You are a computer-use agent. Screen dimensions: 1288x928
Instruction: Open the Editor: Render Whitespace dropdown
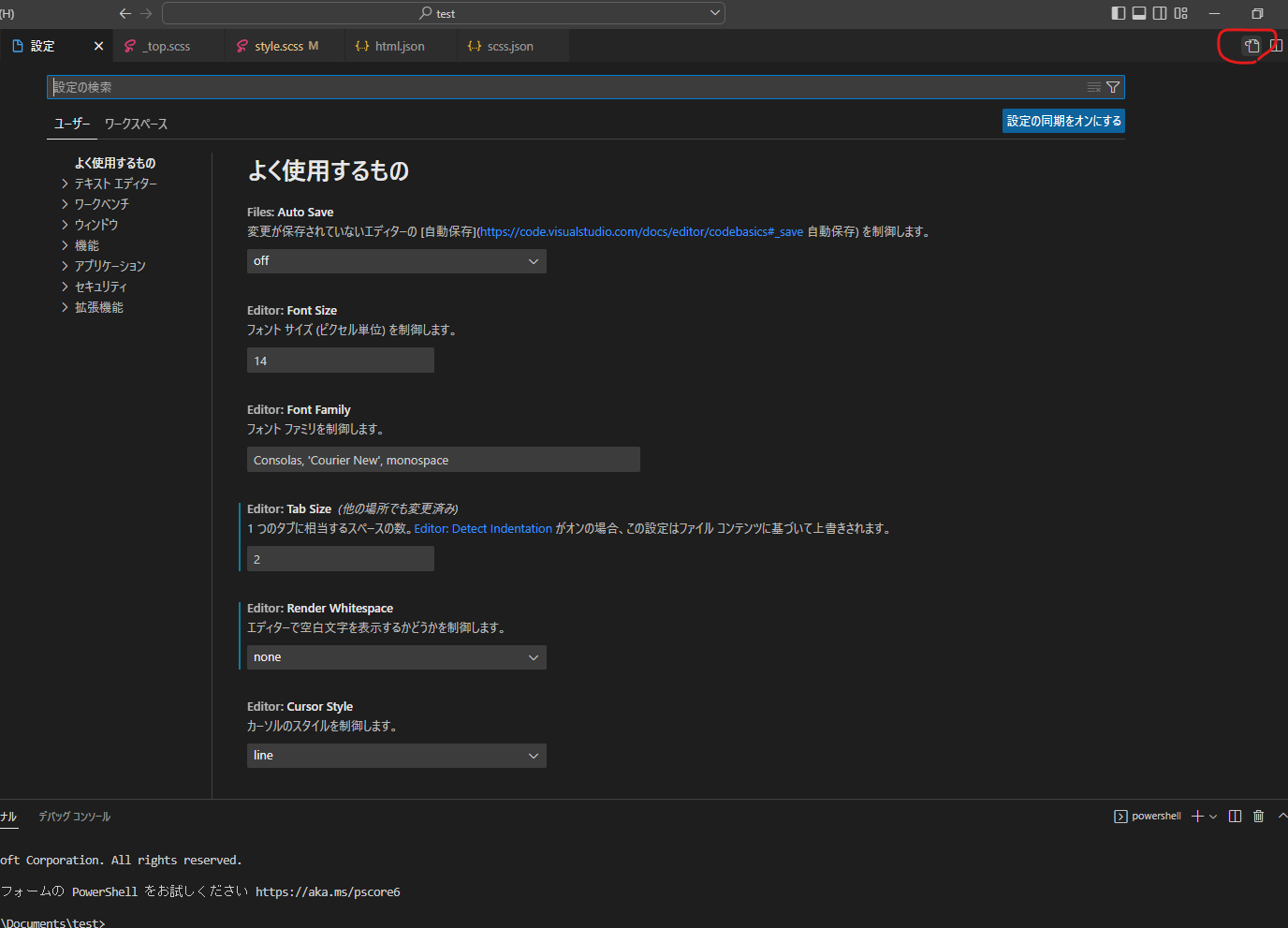[x=395, y=656]
